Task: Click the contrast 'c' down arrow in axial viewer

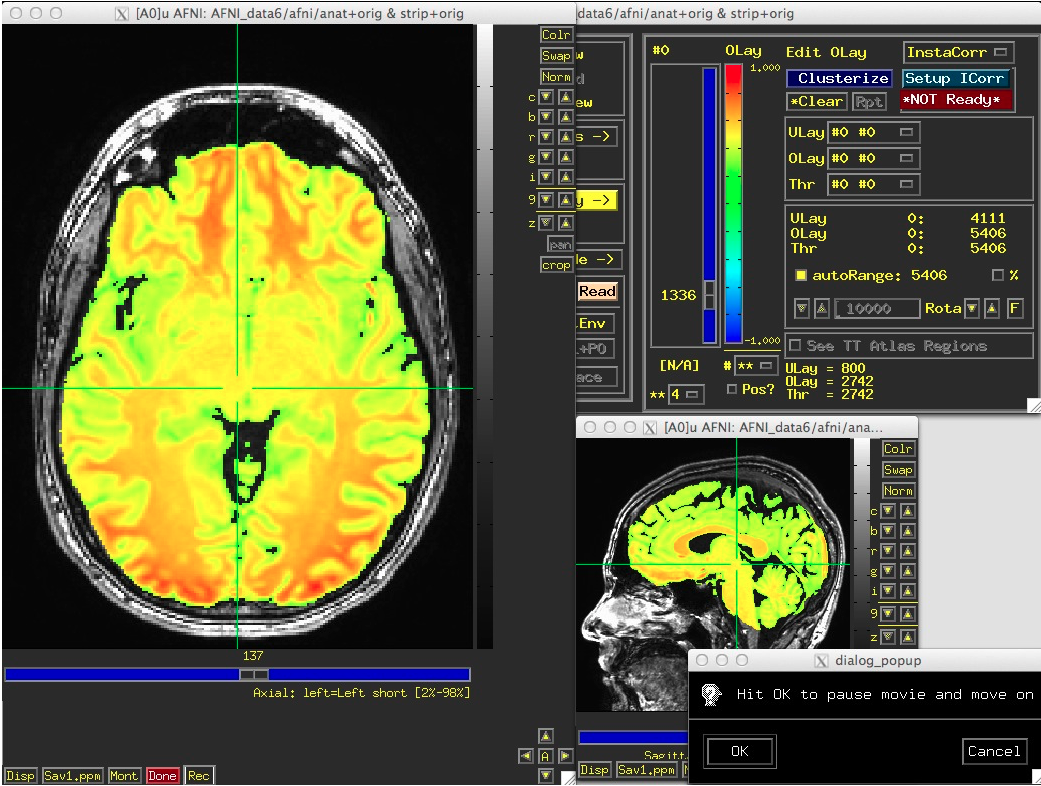Action: click(x=546, y=97)
